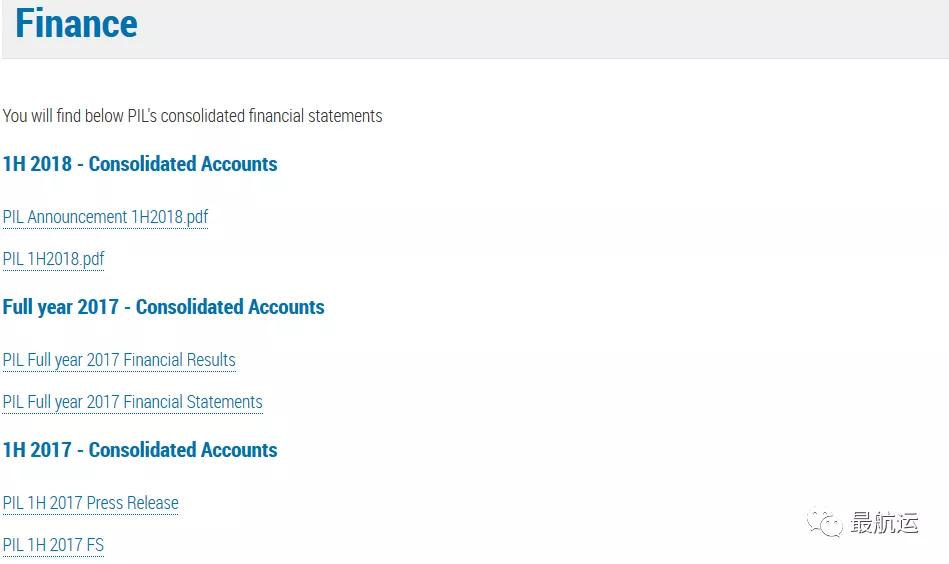Click the 最航运 watermark text
Image resolution: width=949 pixels, height=564 pixels.
884,522
